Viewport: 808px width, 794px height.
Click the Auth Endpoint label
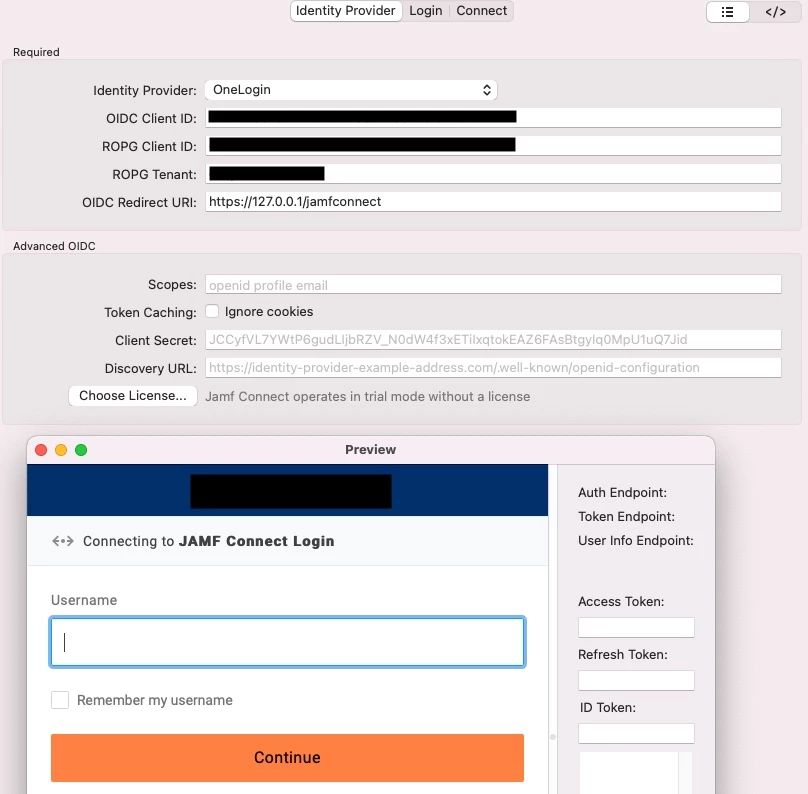[622, 493]
